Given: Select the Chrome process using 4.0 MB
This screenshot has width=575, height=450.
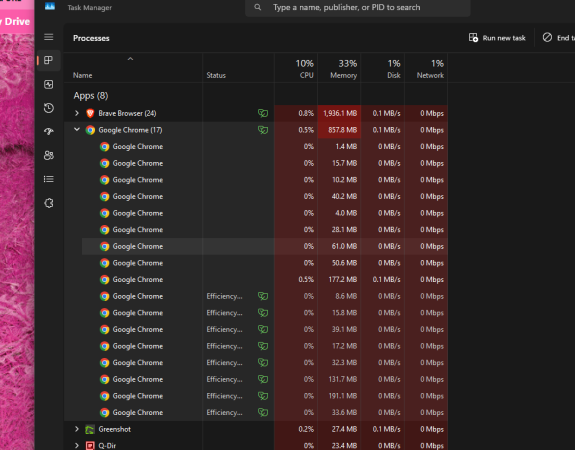Looking at the screenshot, I should 264,213.
